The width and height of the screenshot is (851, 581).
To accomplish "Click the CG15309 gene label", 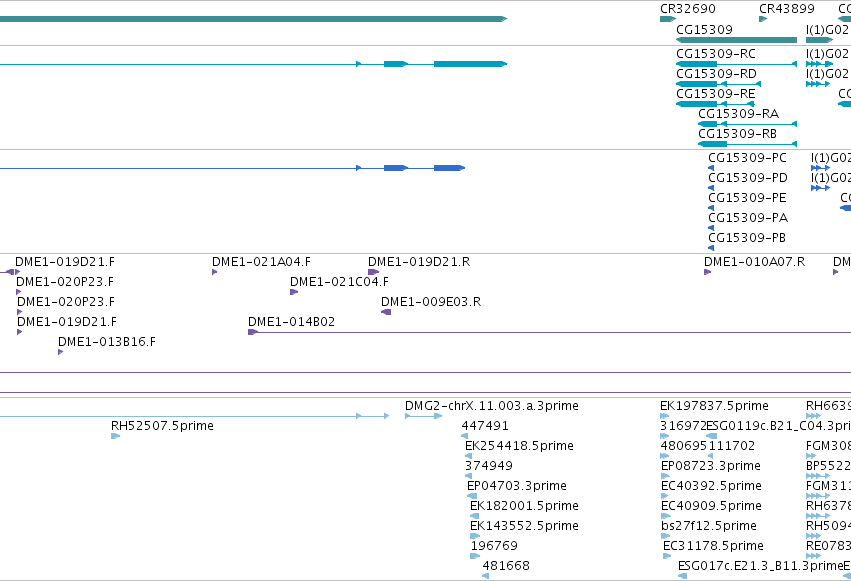I will point(704,29).
